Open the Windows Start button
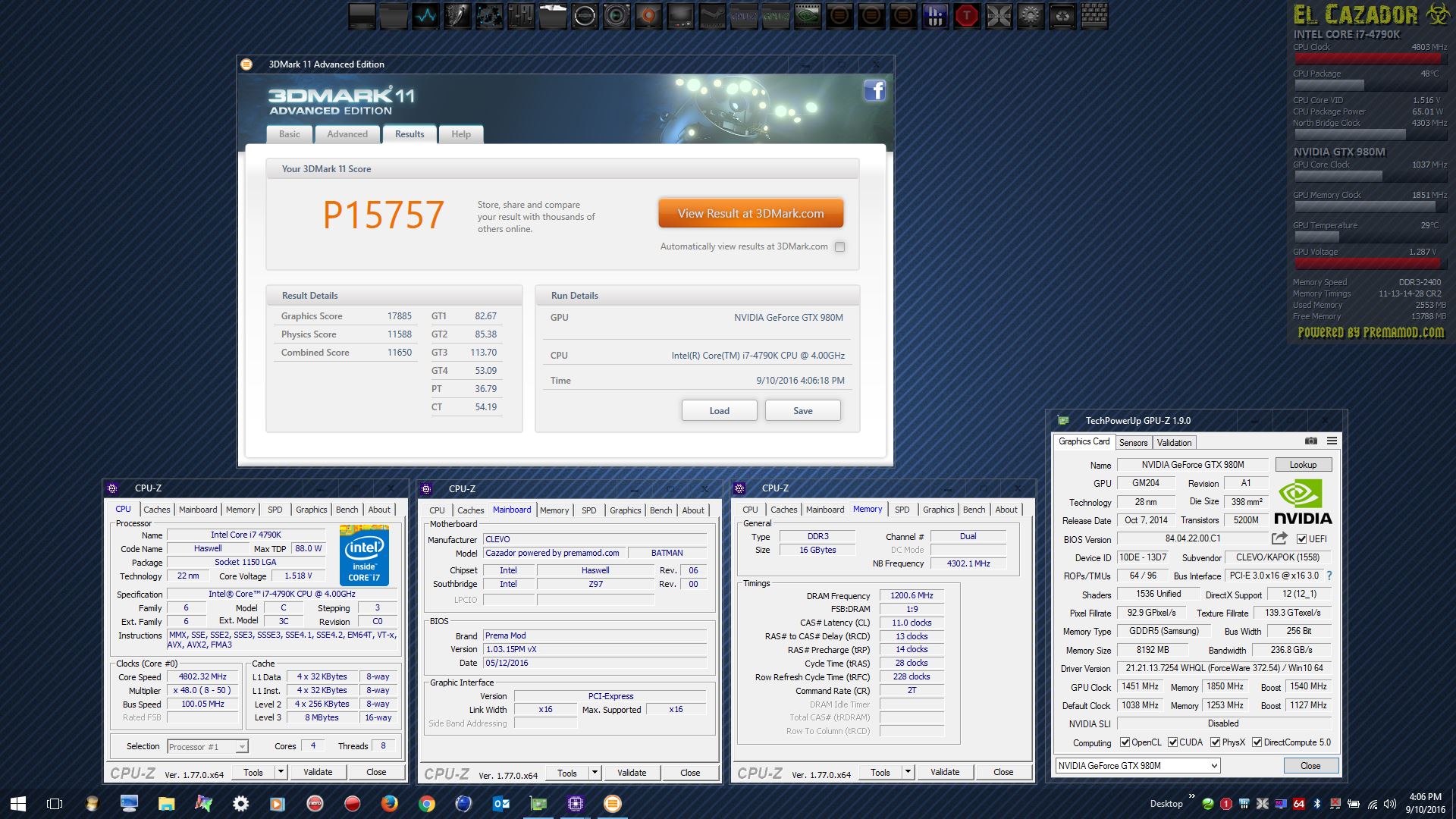 18,804
